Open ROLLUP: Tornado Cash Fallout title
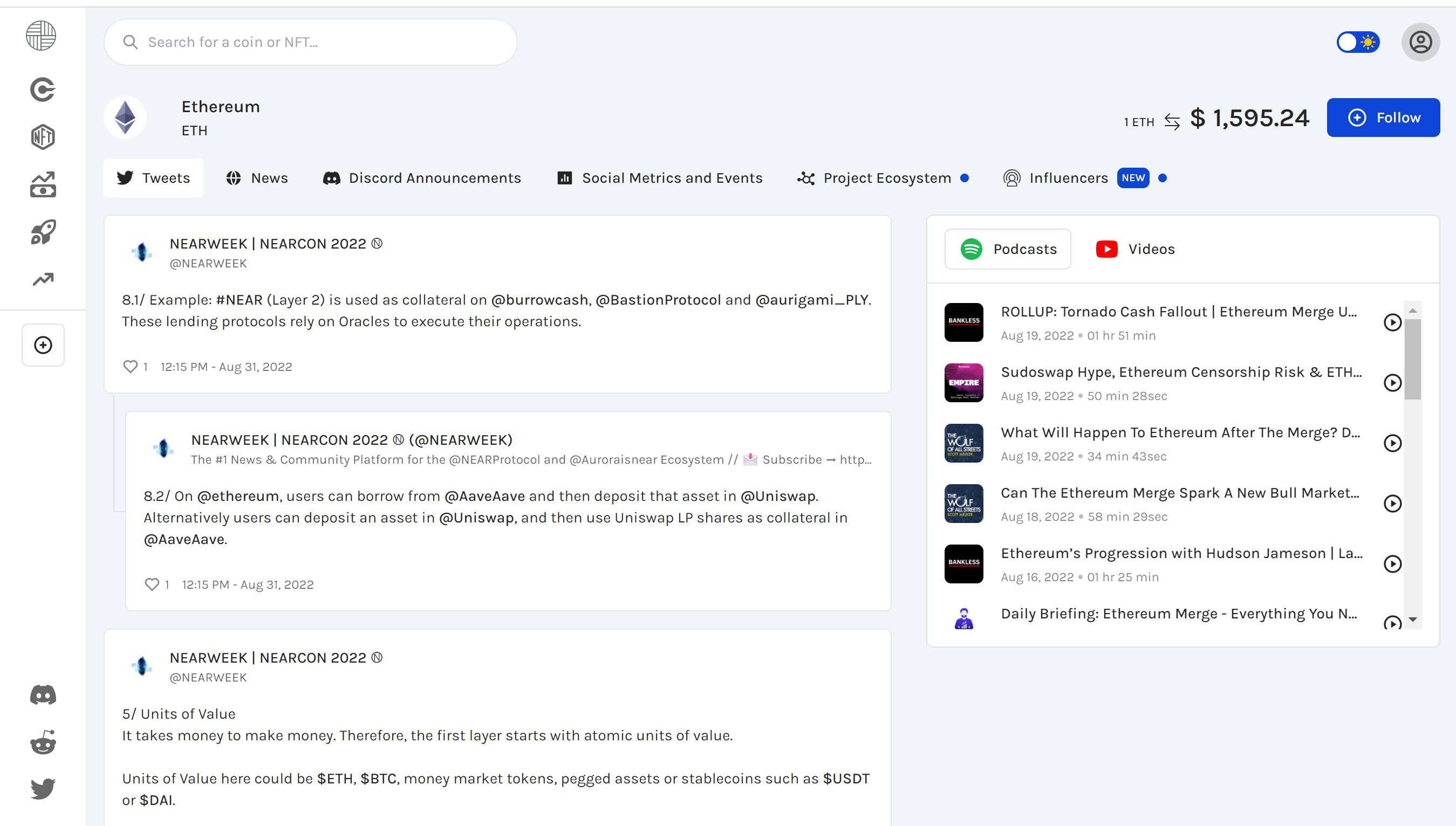This screenshot has height=826, width=1456. coord(1179,312)
